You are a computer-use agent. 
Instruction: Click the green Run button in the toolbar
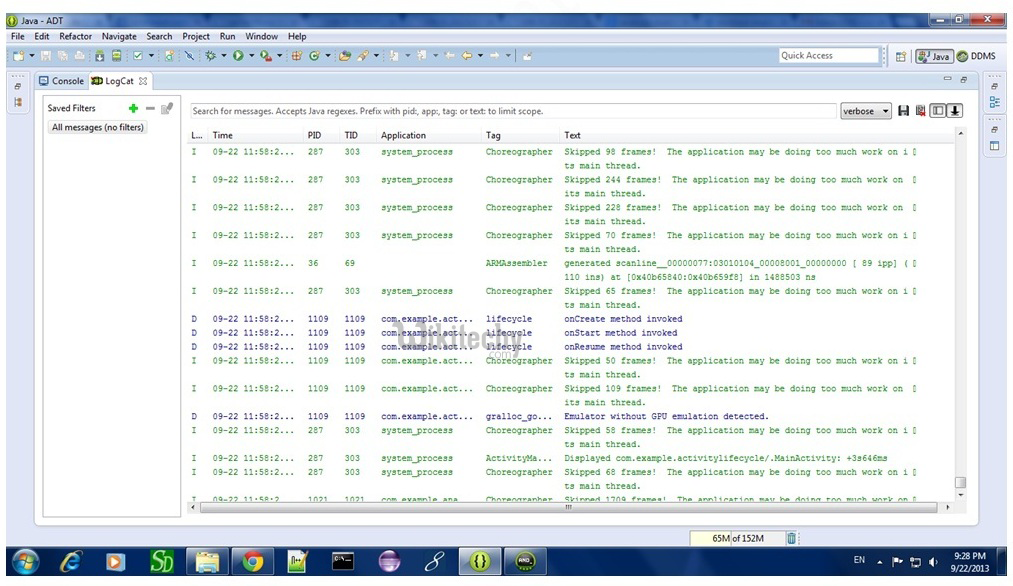pos(239,56)
